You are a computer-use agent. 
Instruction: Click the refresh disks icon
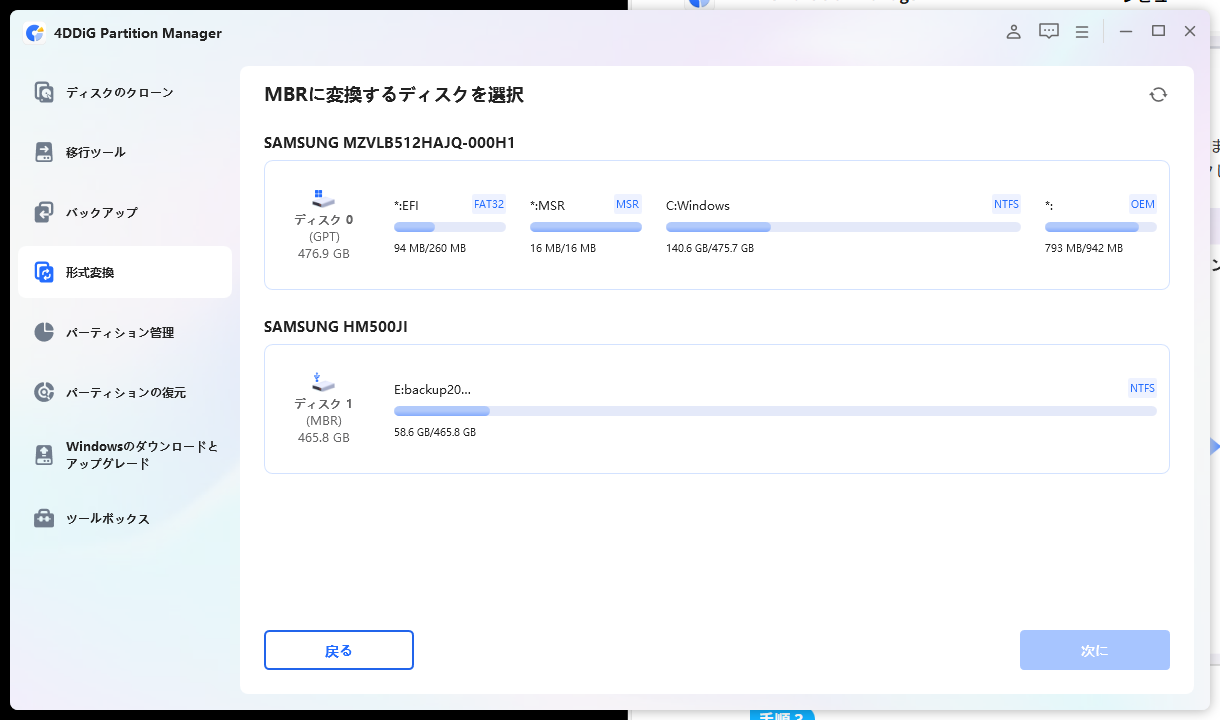tap(1158, 95)
